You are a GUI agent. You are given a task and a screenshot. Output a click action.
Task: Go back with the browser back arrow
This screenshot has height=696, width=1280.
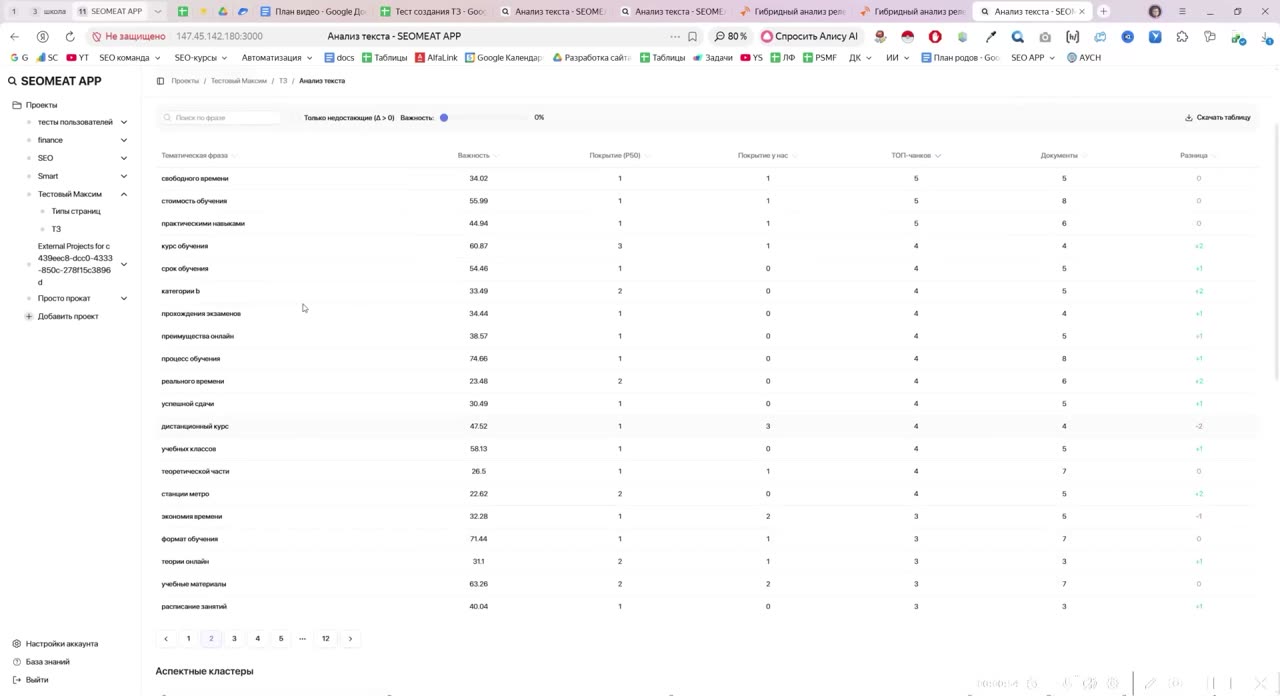pos(14,36)
